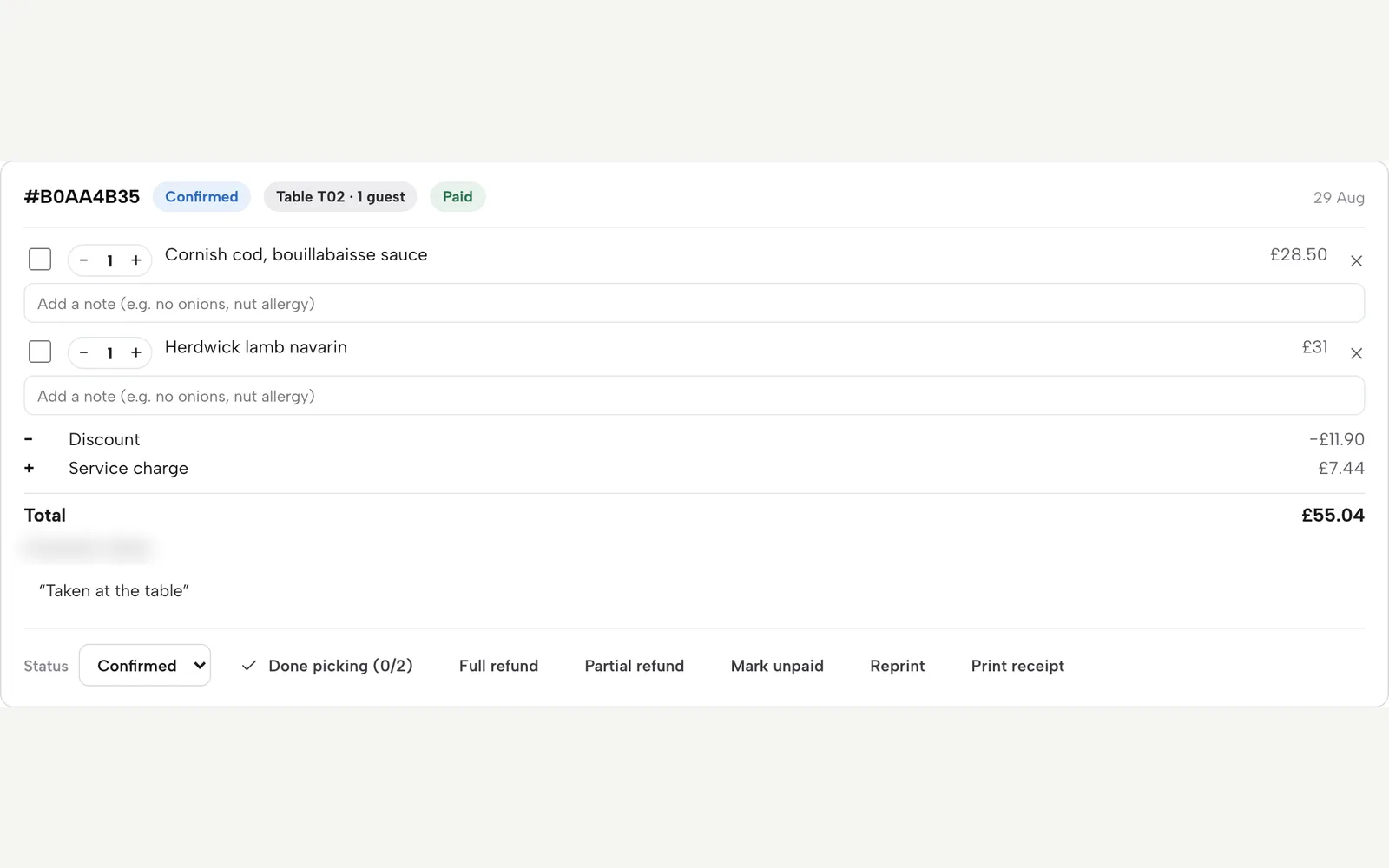The image size is (1389, 868).
Task: Click order number #B0AA4B35
Action: 82,197
